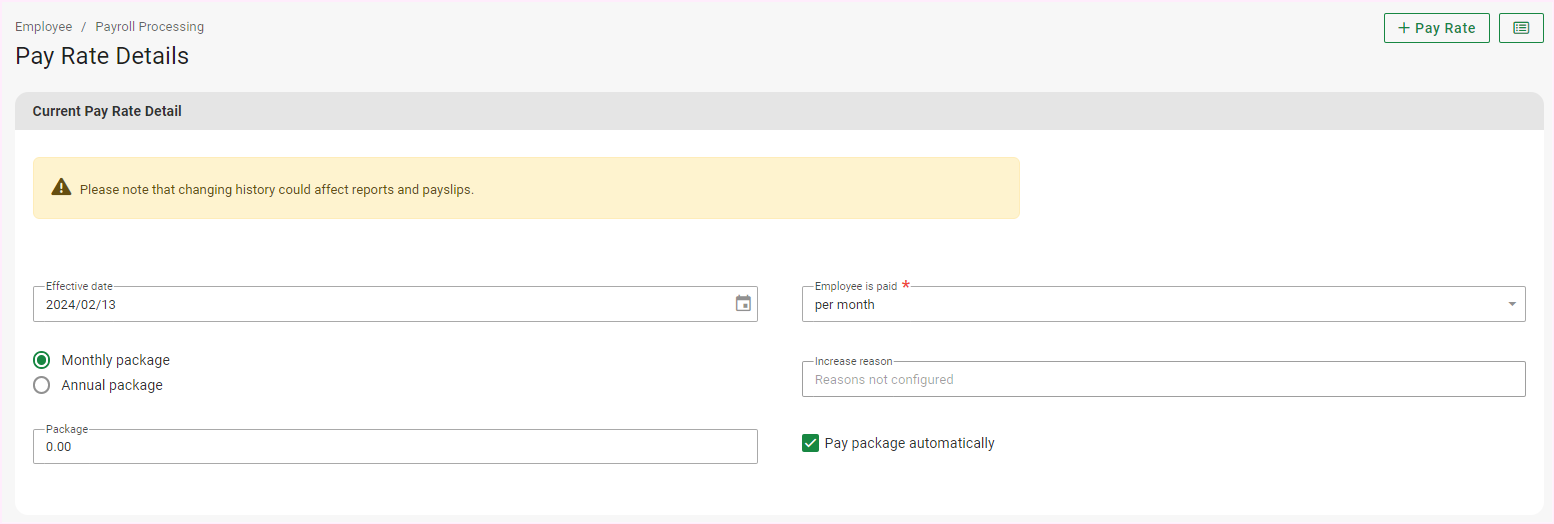Focus the Effective date field
The height and width of the screenshot is (524, 1554).
(380, 304)
